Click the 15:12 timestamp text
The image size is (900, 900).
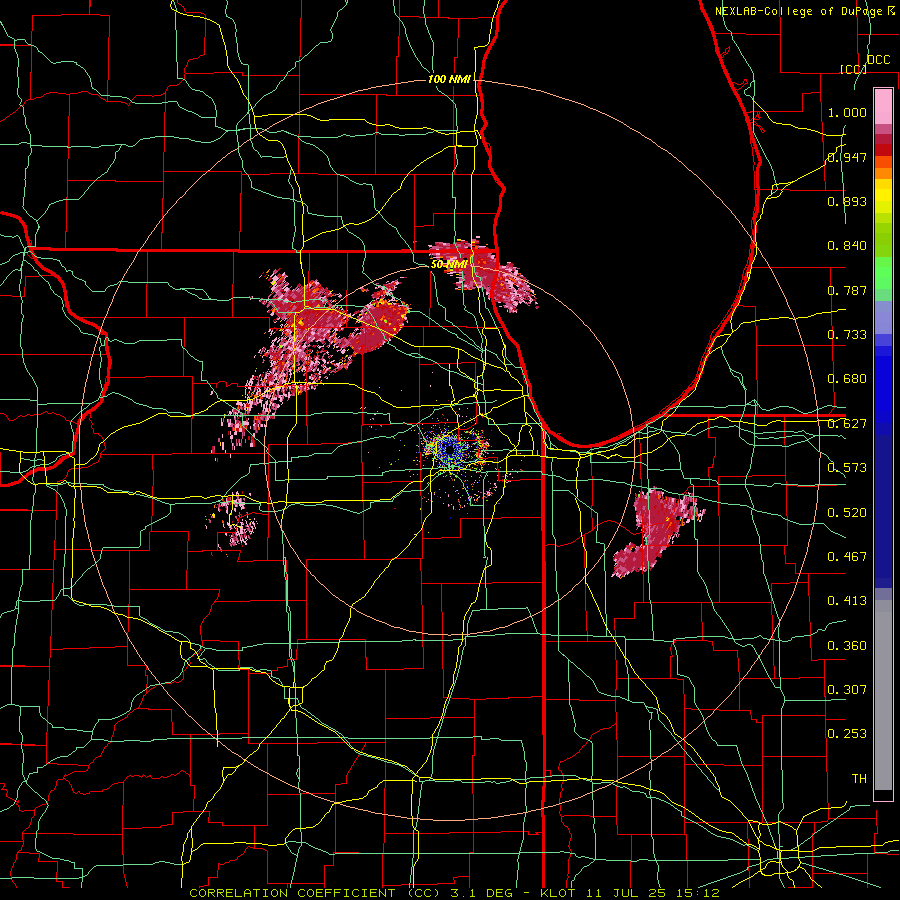(x=698, y=893)
